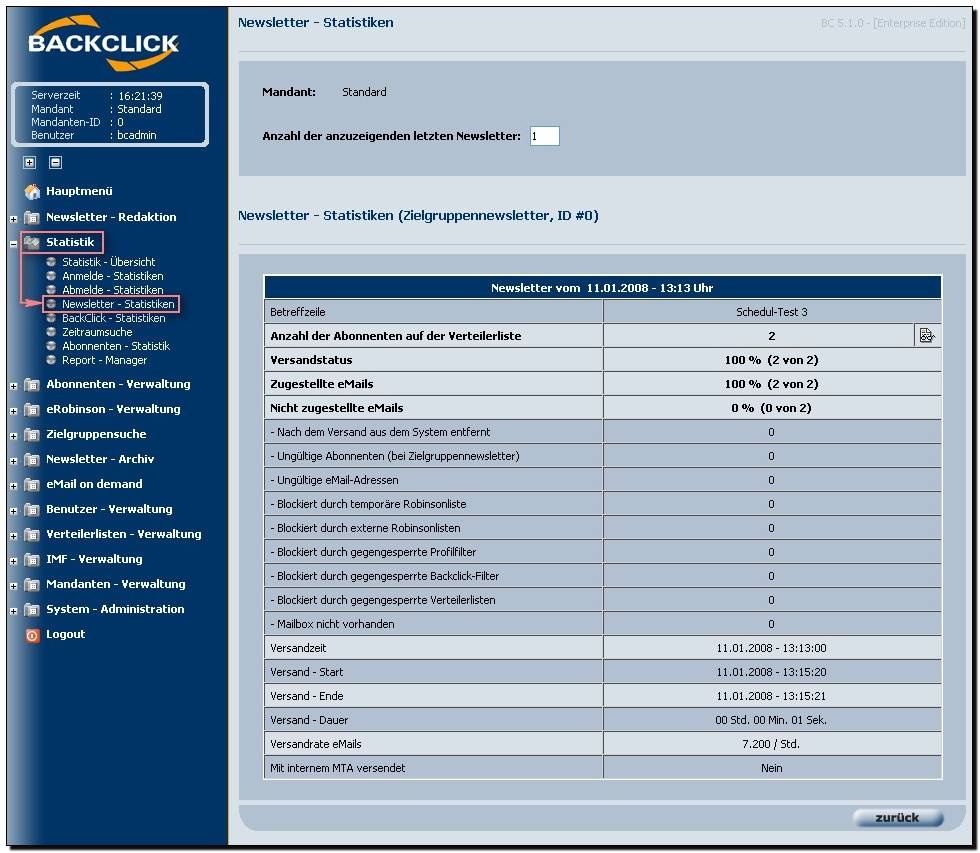Click the bullet icon beside BackClick - Statistiken
980x853 pixels.
point(51,318)
